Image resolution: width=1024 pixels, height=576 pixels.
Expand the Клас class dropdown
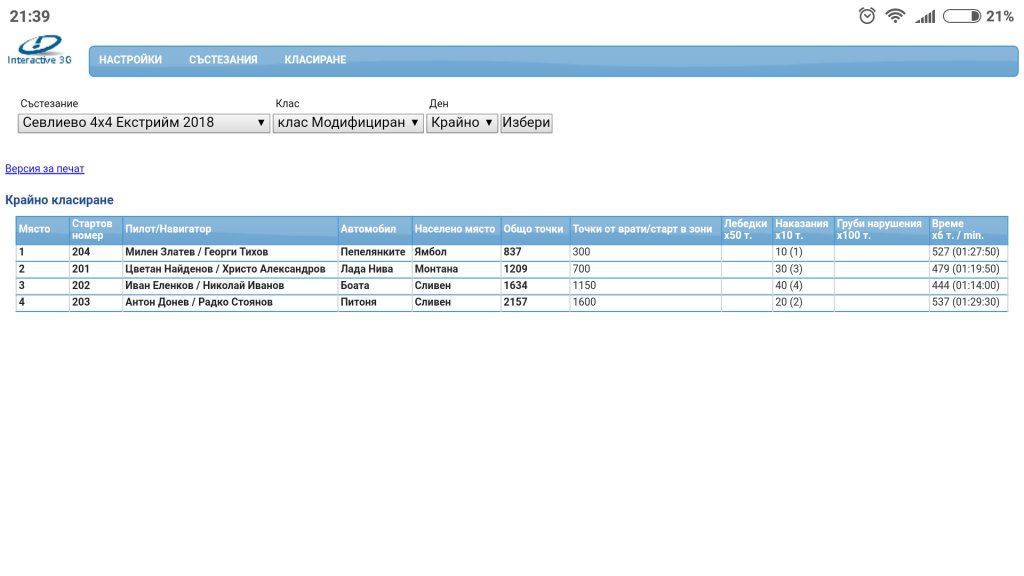pos(348,123)
